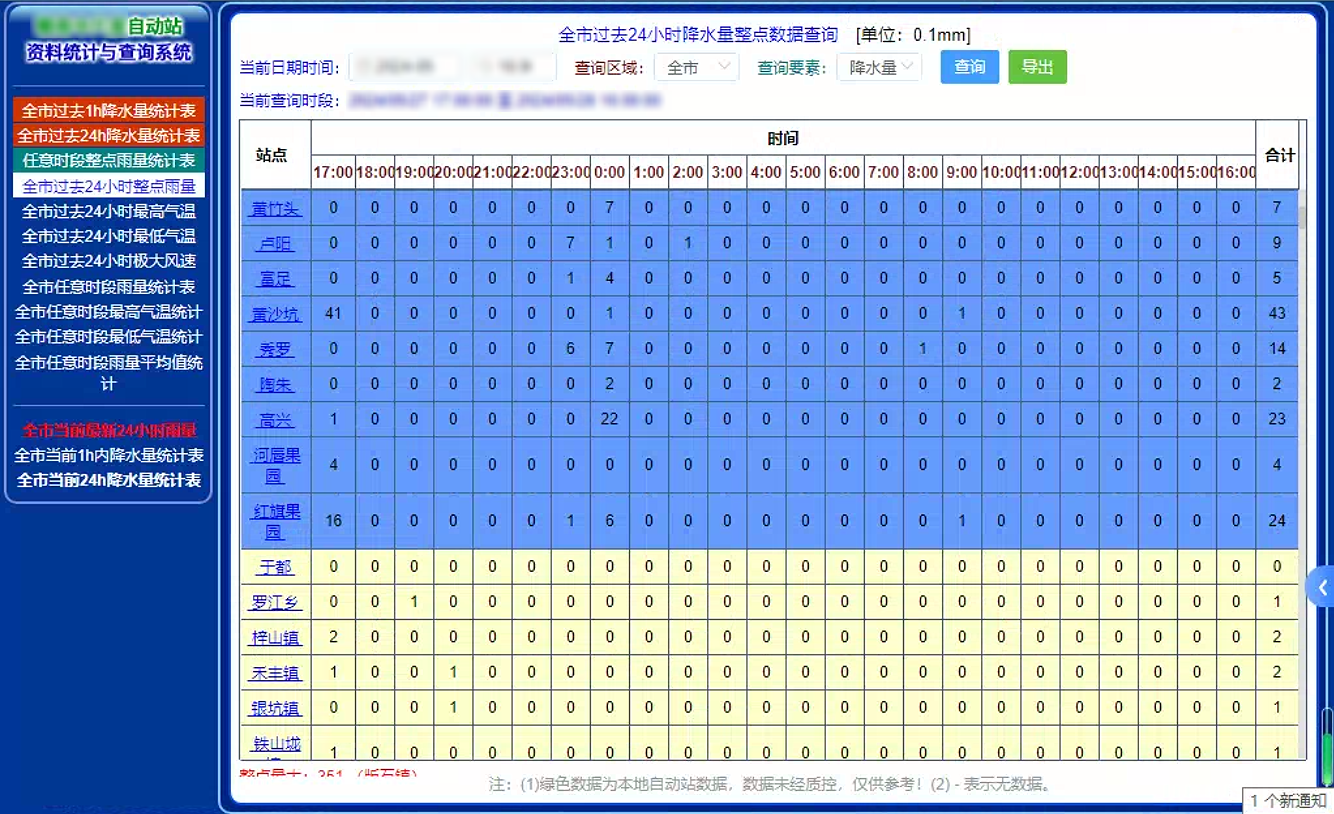Collapse the side panel chevron arrow

[x=1322, y=588]
